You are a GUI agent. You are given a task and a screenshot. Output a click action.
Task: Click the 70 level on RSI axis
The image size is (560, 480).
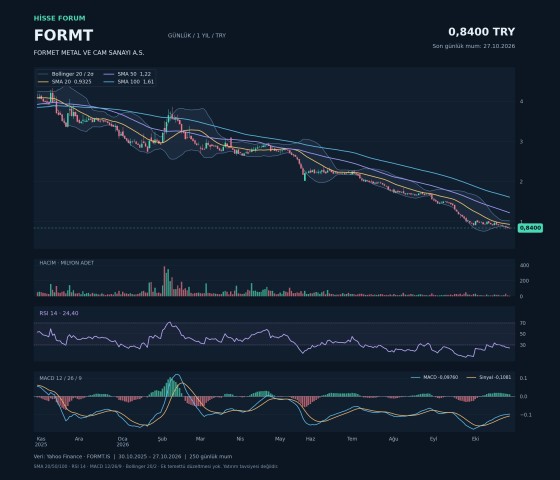pyautogui.click(x=523, y=323)
